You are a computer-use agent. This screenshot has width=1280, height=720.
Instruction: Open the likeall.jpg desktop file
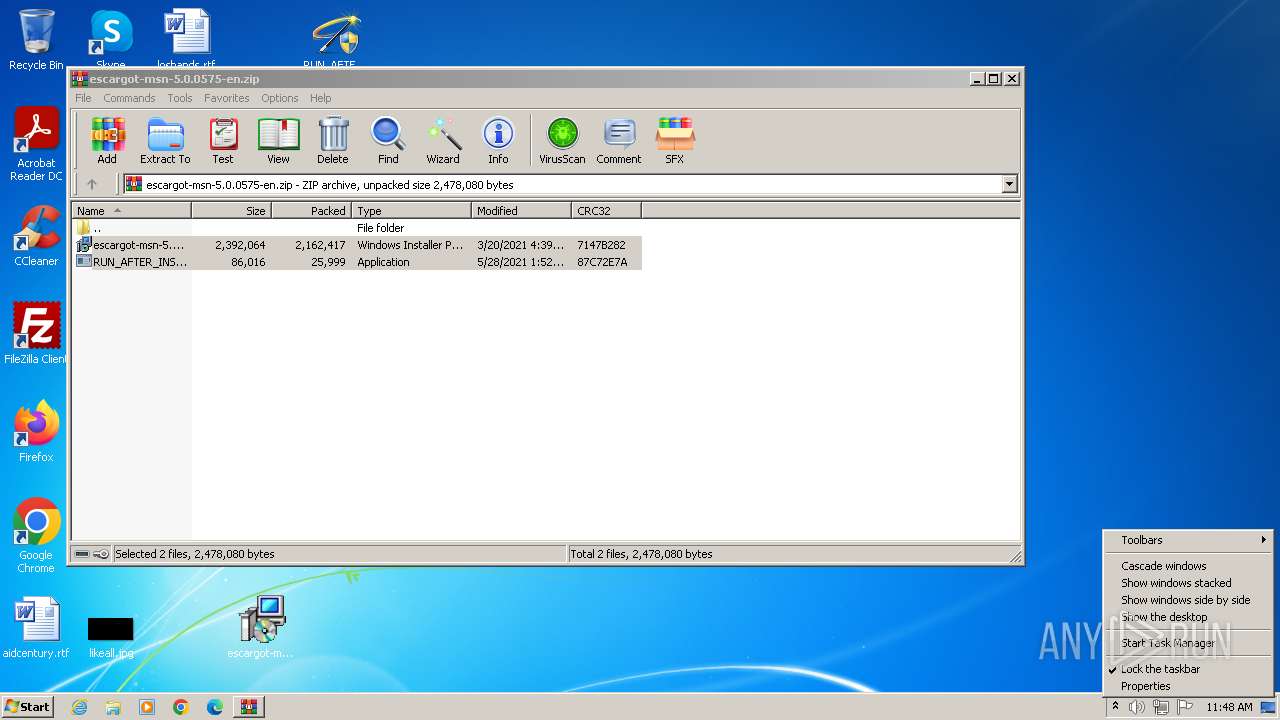coord(110,636)
